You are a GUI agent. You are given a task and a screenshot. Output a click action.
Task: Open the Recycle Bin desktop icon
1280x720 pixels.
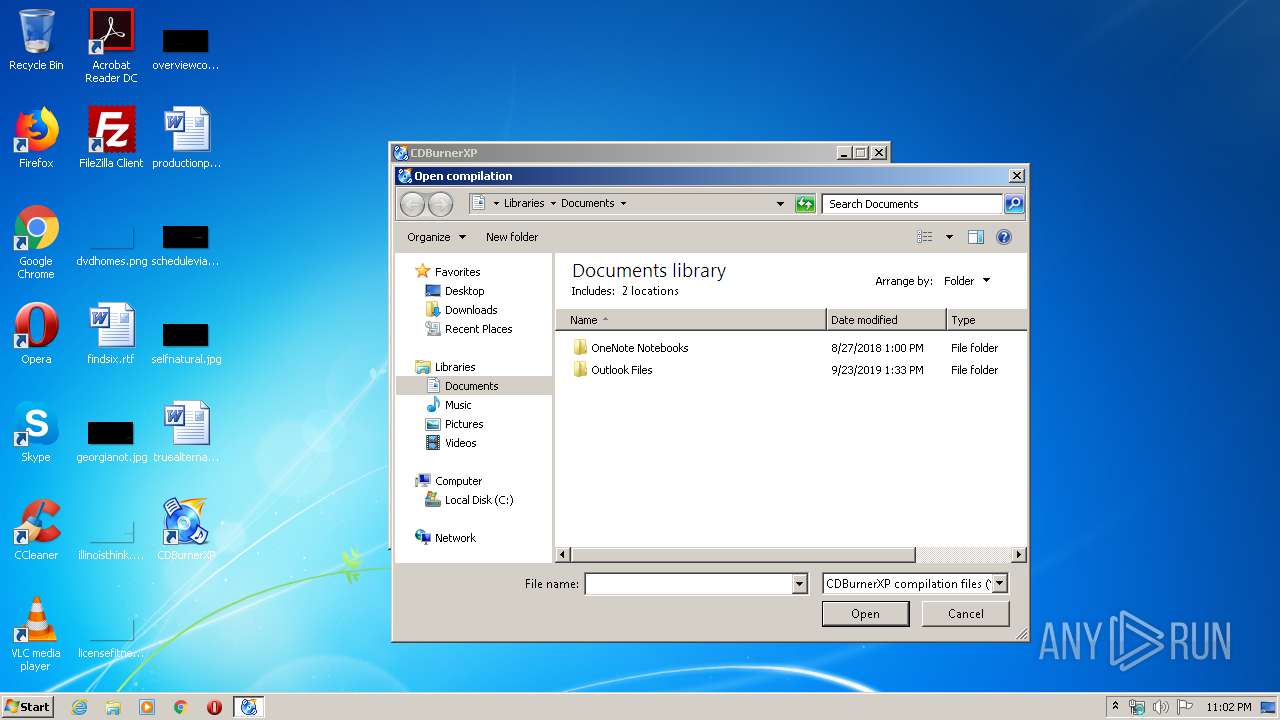(x=36, y=40)
